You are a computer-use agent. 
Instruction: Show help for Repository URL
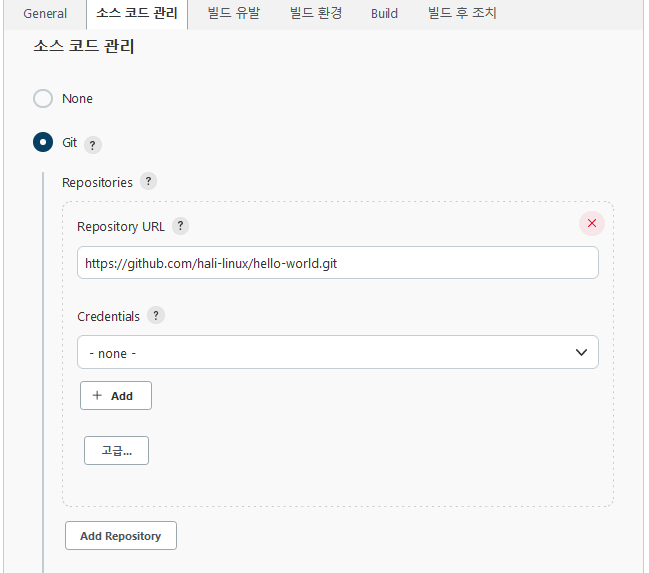pos(180,226)
